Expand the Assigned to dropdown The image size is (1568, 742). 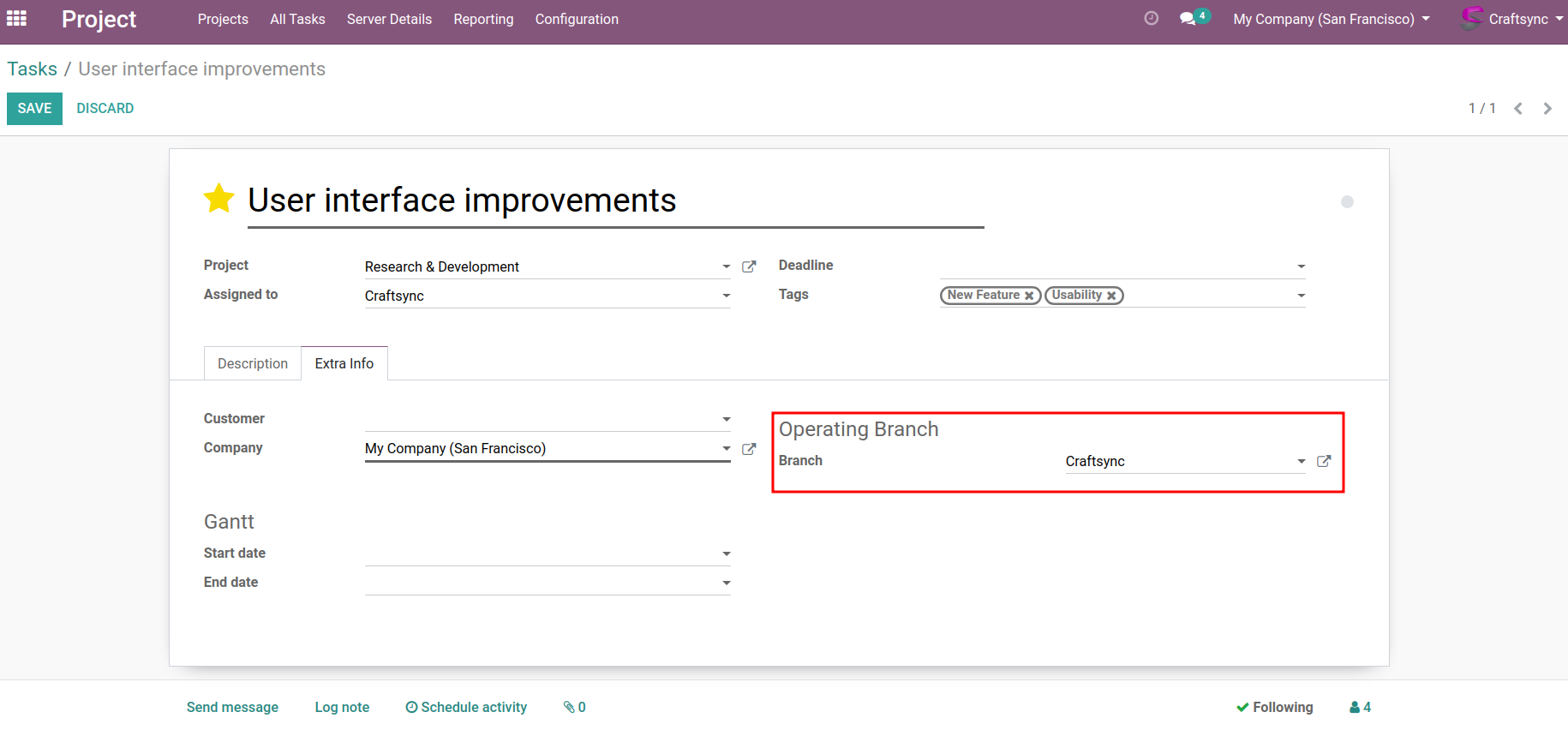726,296
